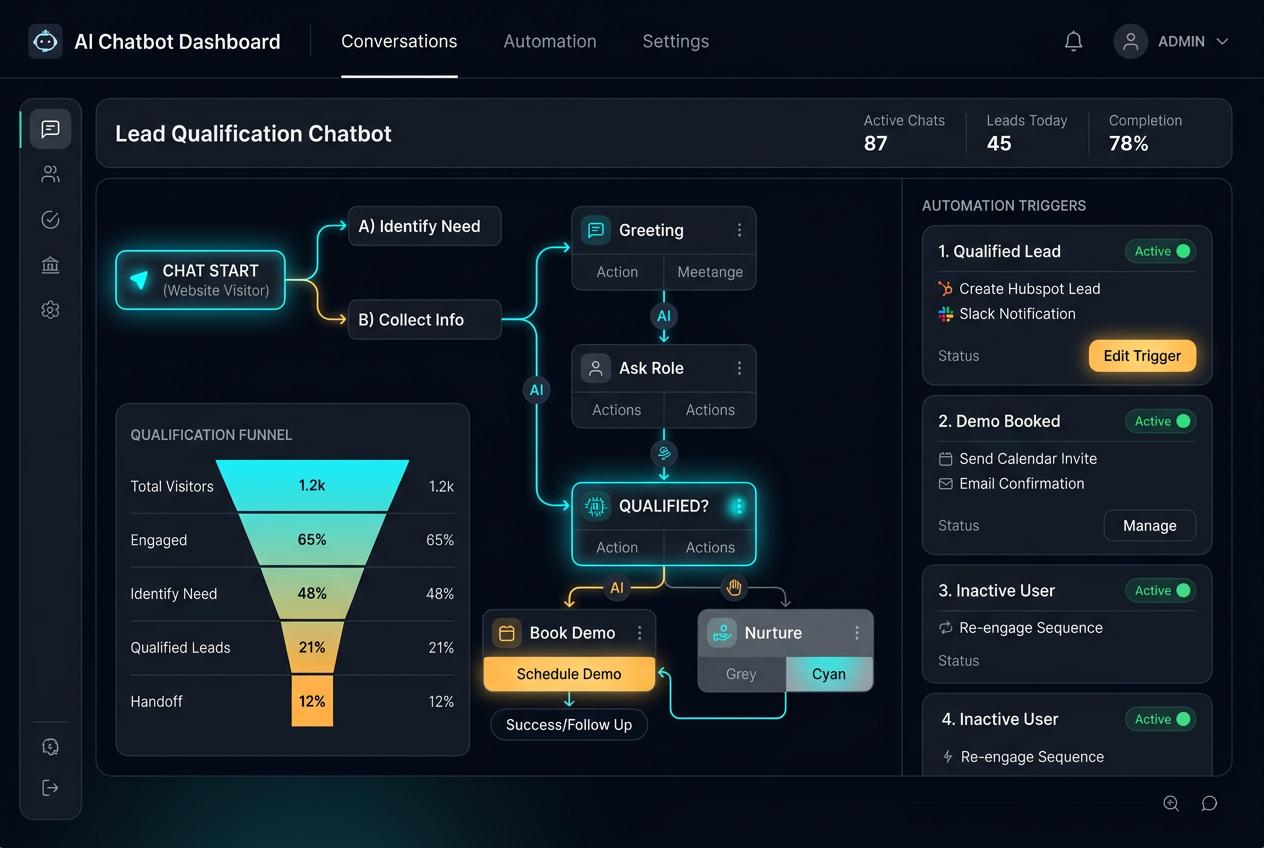Switch to the Settings tab
Screen dimensions: 1264x848
pos(676,41)
